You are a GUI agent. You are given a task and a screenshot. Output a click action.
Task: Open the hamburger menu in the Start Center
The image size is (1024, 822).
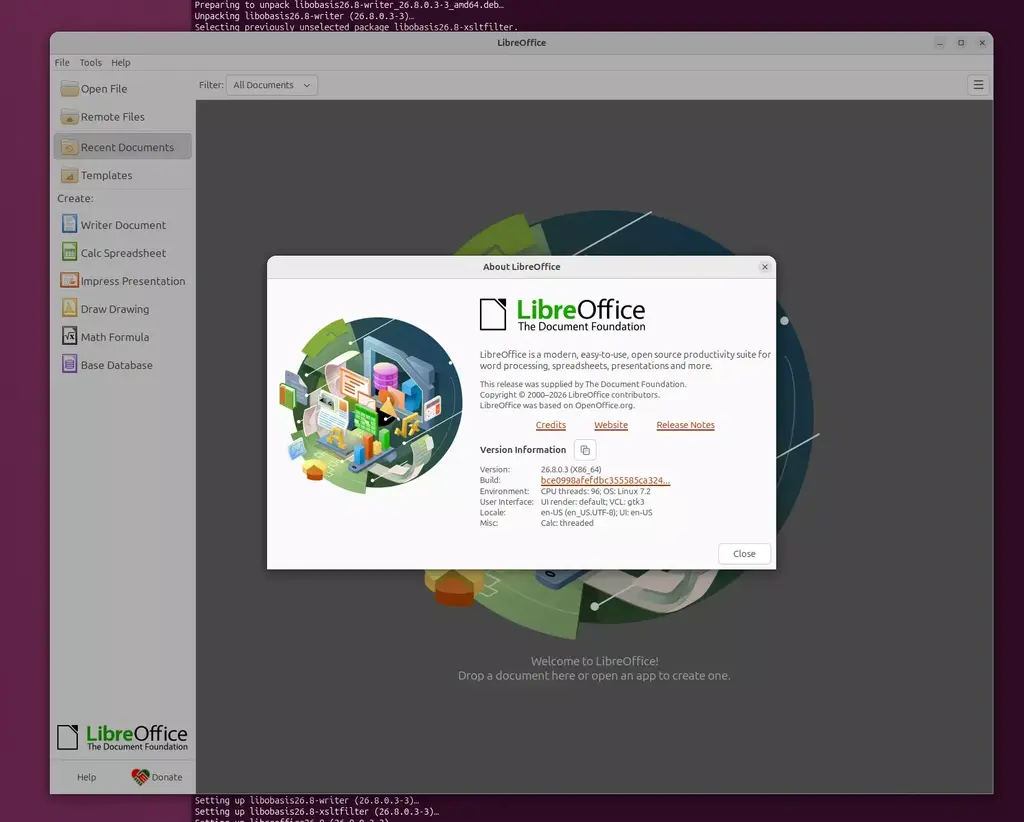(x=978, y=85)
